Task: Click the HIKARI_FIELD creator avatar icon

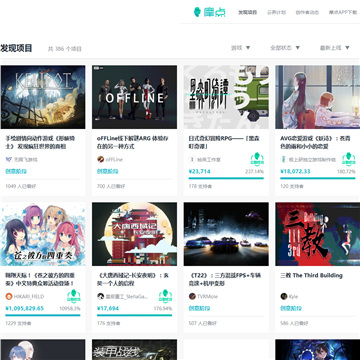Action: pos(9,296)
